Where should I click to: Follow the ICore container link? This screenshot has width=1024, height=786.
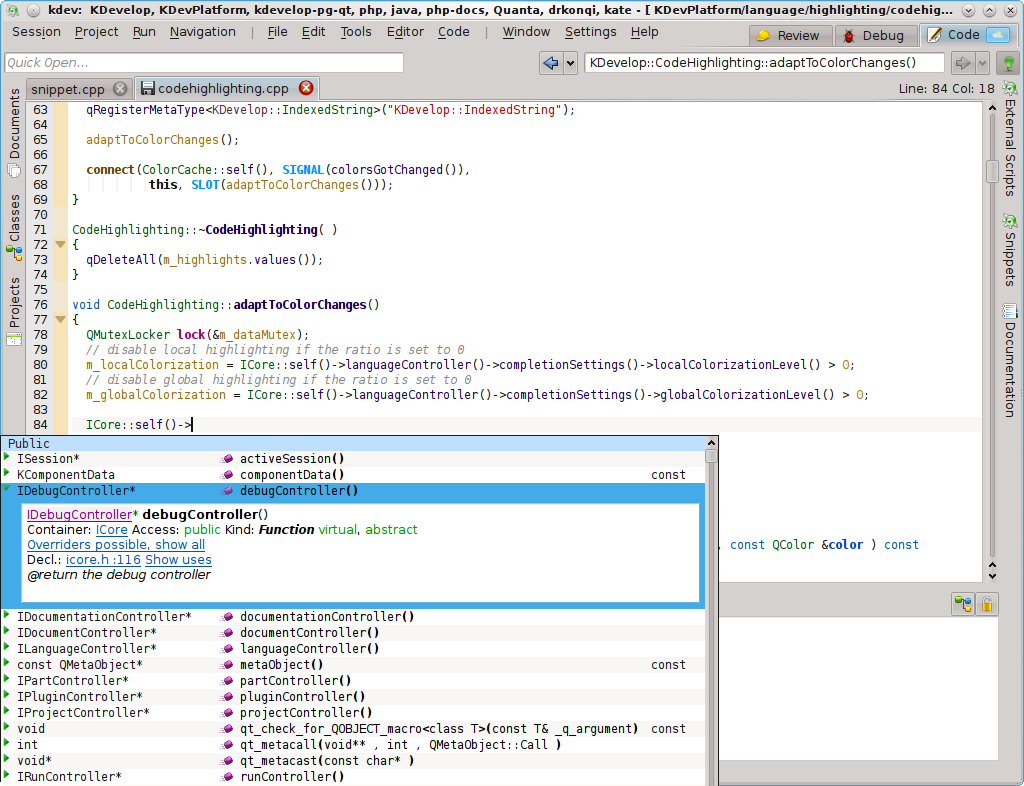point(112,529)
